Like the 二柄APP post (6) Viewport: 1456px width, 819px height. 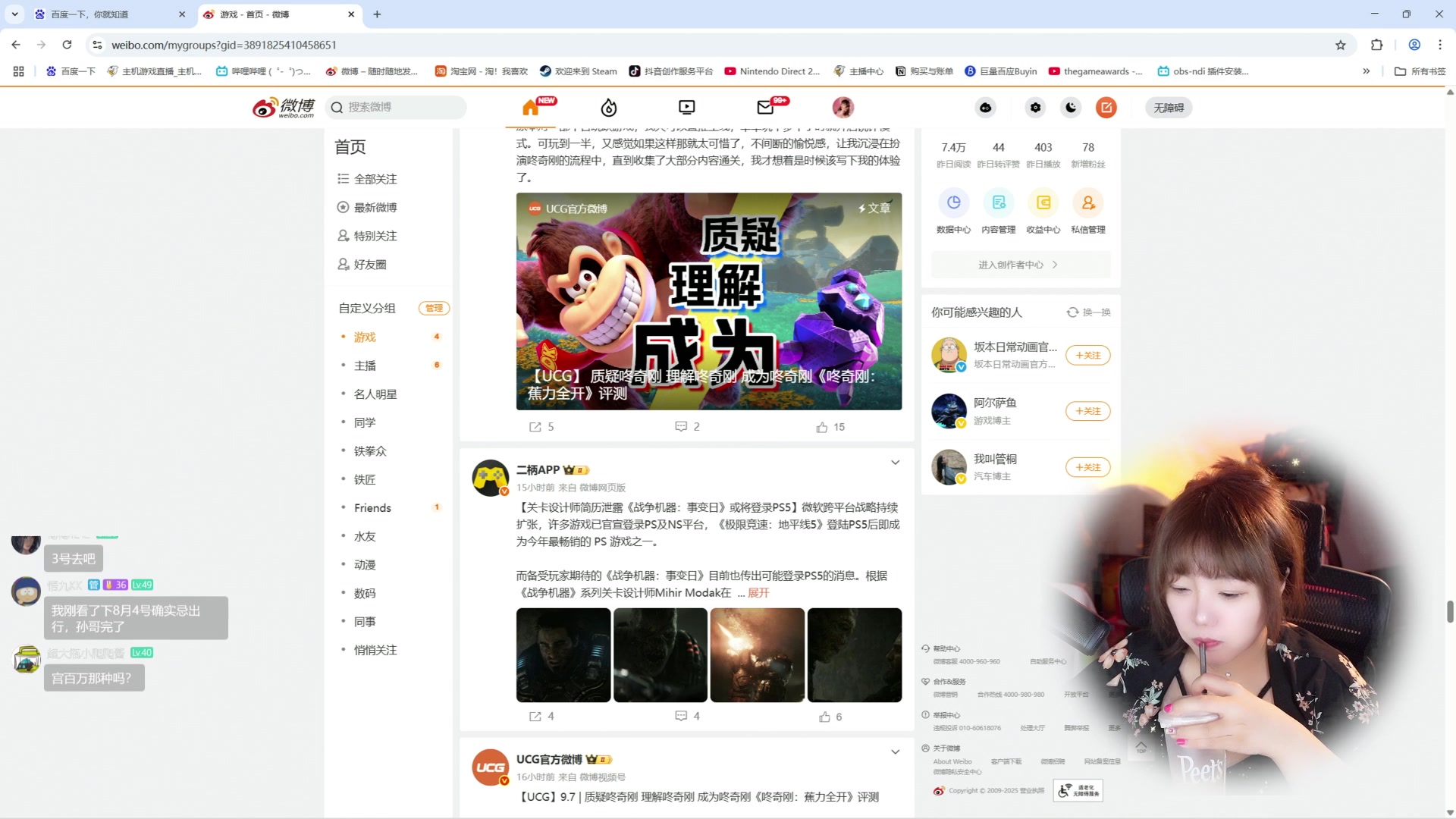pyautogui.click(x=830, y=717)
